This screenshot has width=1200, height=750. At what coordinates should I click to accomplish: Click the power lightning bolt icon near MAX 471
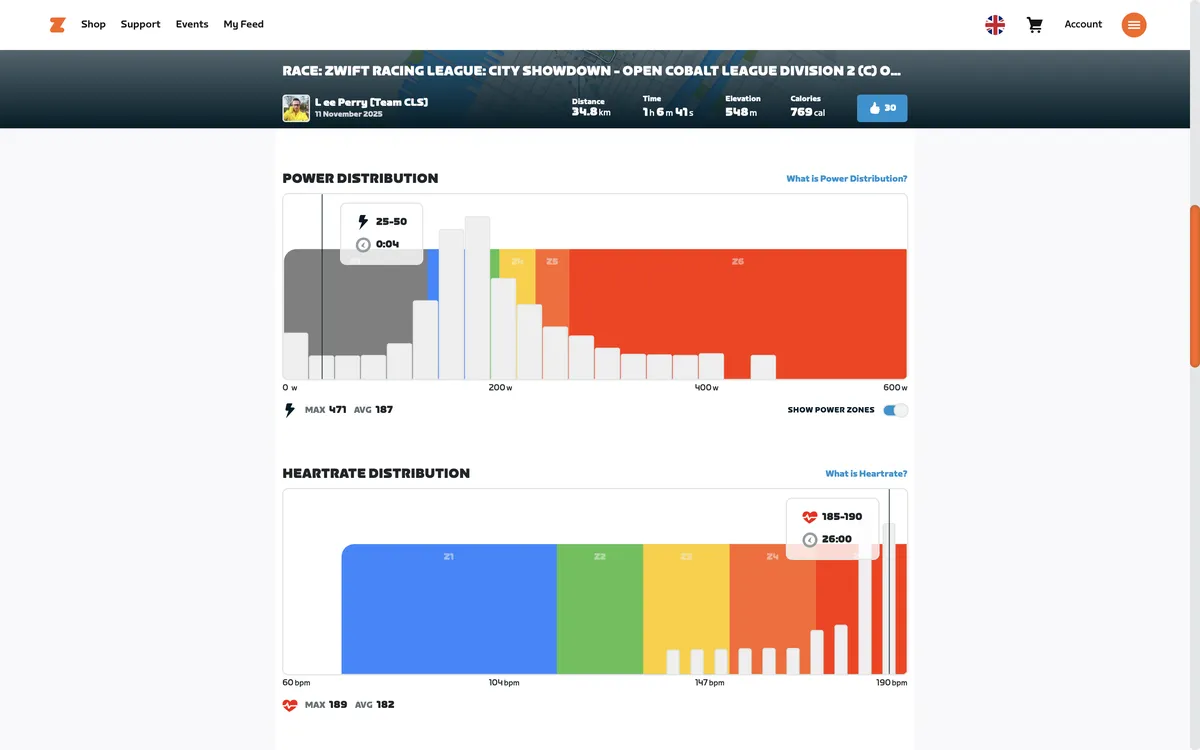290,410
